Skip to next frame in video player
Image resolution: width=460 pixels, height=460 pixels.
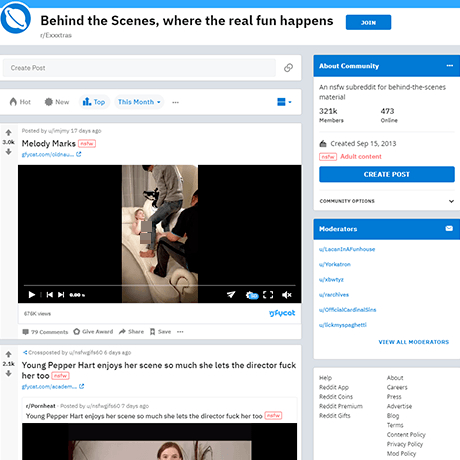pyautogui.click(x=61, y=295)
